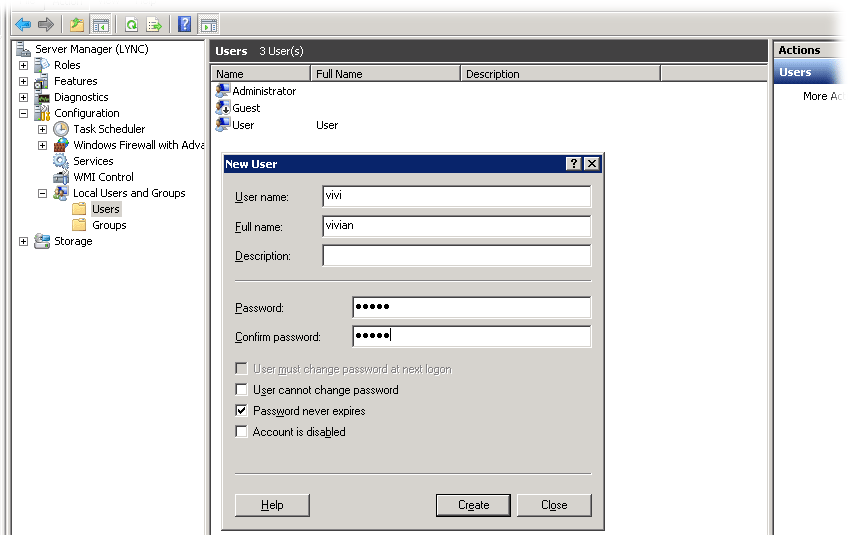Click the Close button in New User dialog
The height and width of the screenshot is (535, 848).
[x=554, y=505]
